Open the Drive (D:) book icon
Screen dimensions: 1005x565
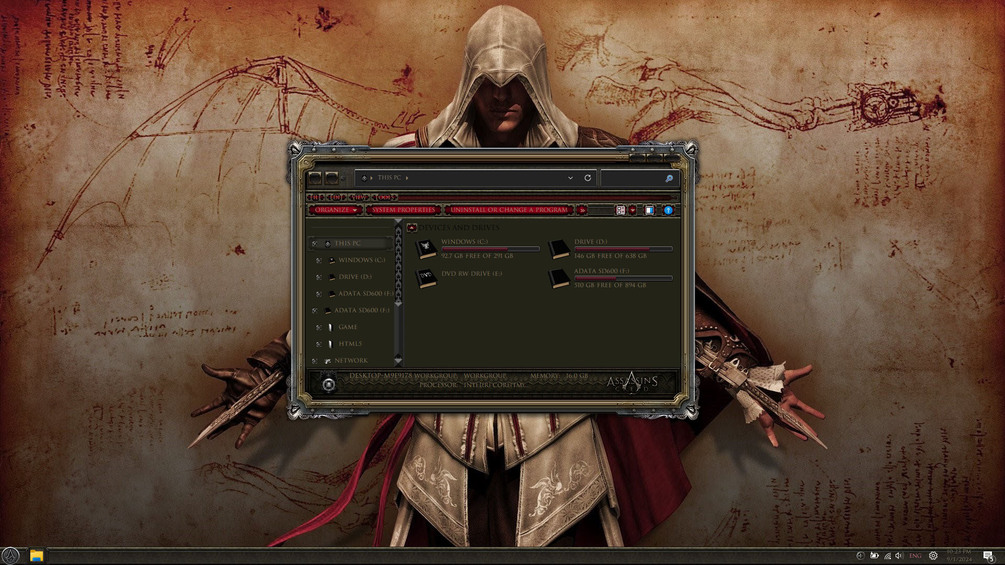coord(559,249)
